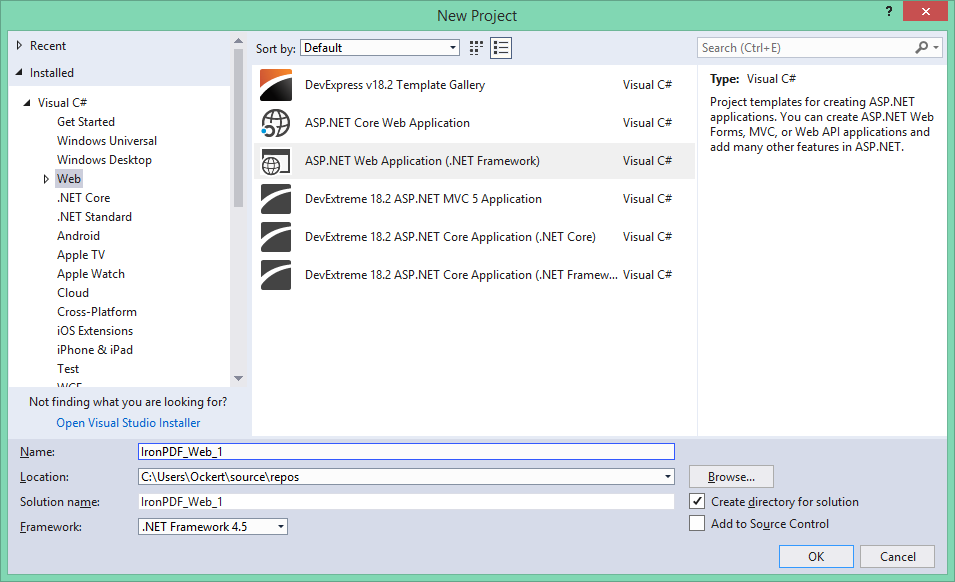955x582 pixels.
Task: Select Cross-Platform category
Action: coord(97,312)
